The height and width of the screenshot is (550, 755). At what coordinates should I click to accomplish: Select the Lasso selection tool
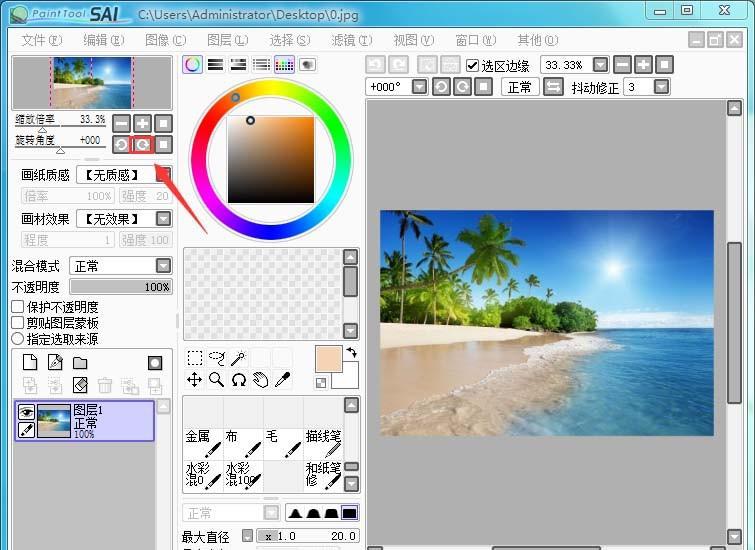(216, 358)
